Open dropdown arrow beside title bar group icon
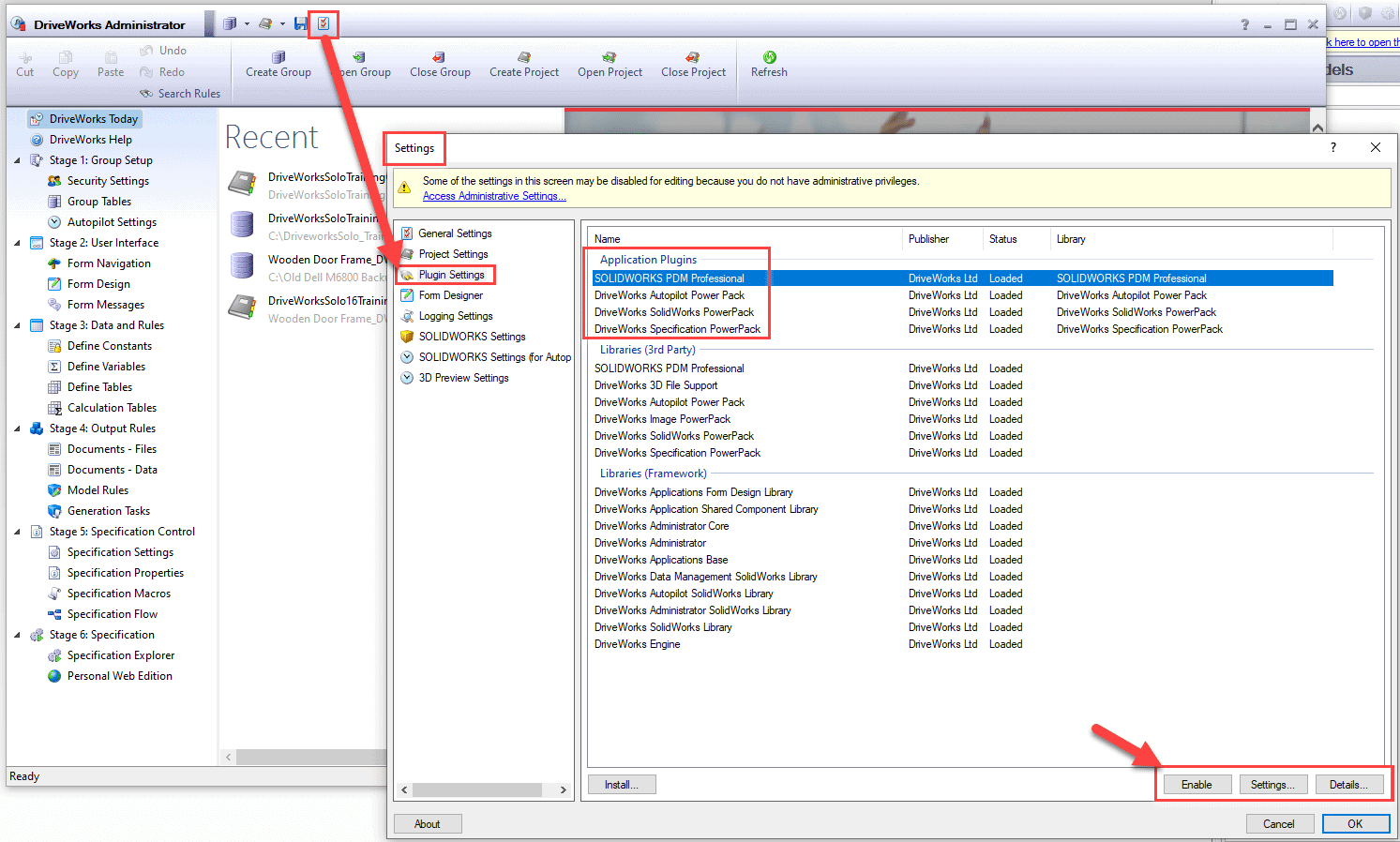Screen dimensions: 1400x842 pyautogui.click(x=247, y=23)
